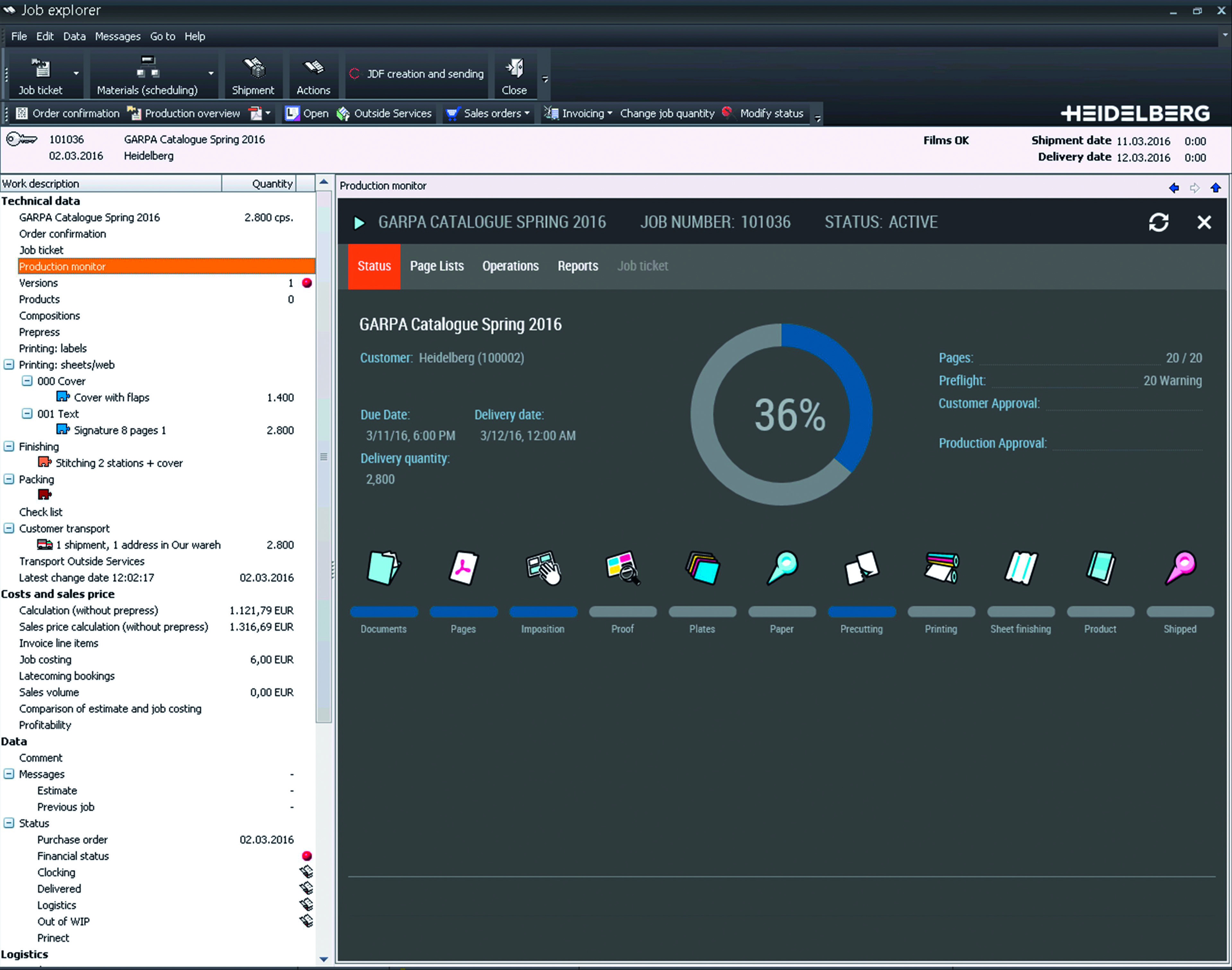This screenshot has height=970, width=1232.
Task: Click the Precutting status icon
Action: pos(862,568)
